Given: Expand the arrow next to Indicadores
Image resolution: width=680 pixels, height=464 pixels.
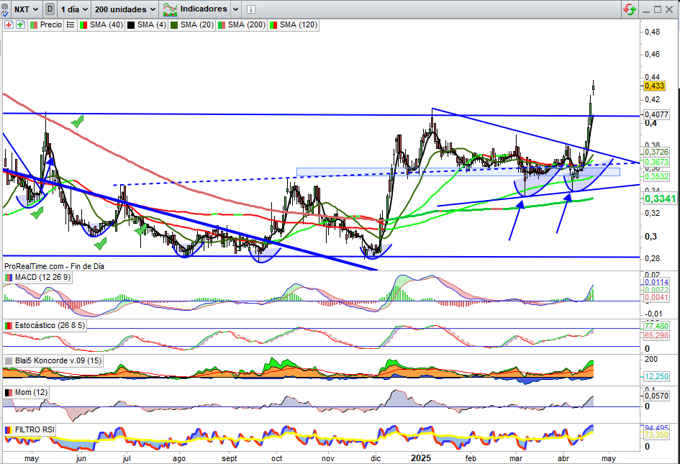Looking at the screenshot, I should [x=235, y=9].
